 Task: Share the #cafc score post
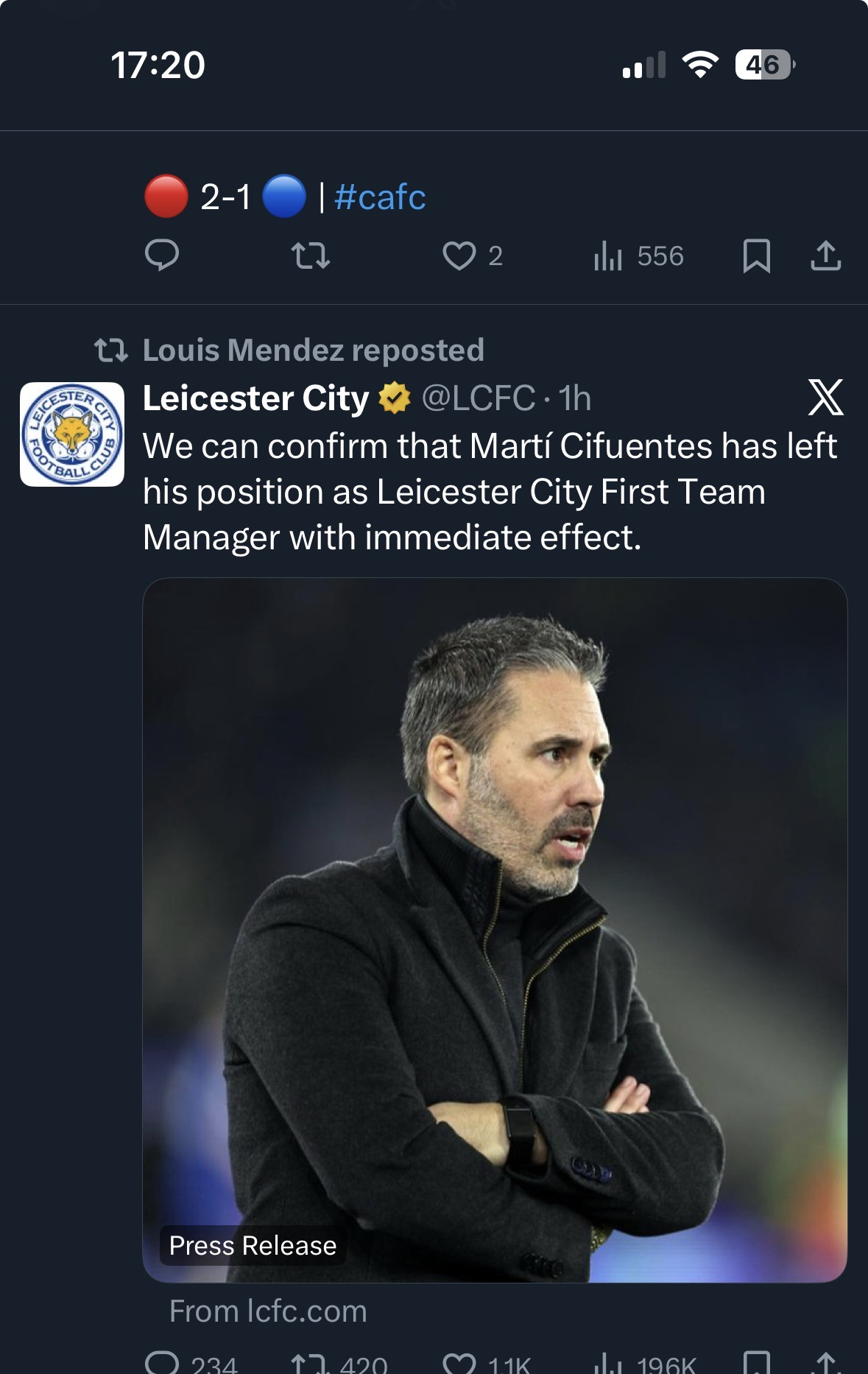[825, 256]
